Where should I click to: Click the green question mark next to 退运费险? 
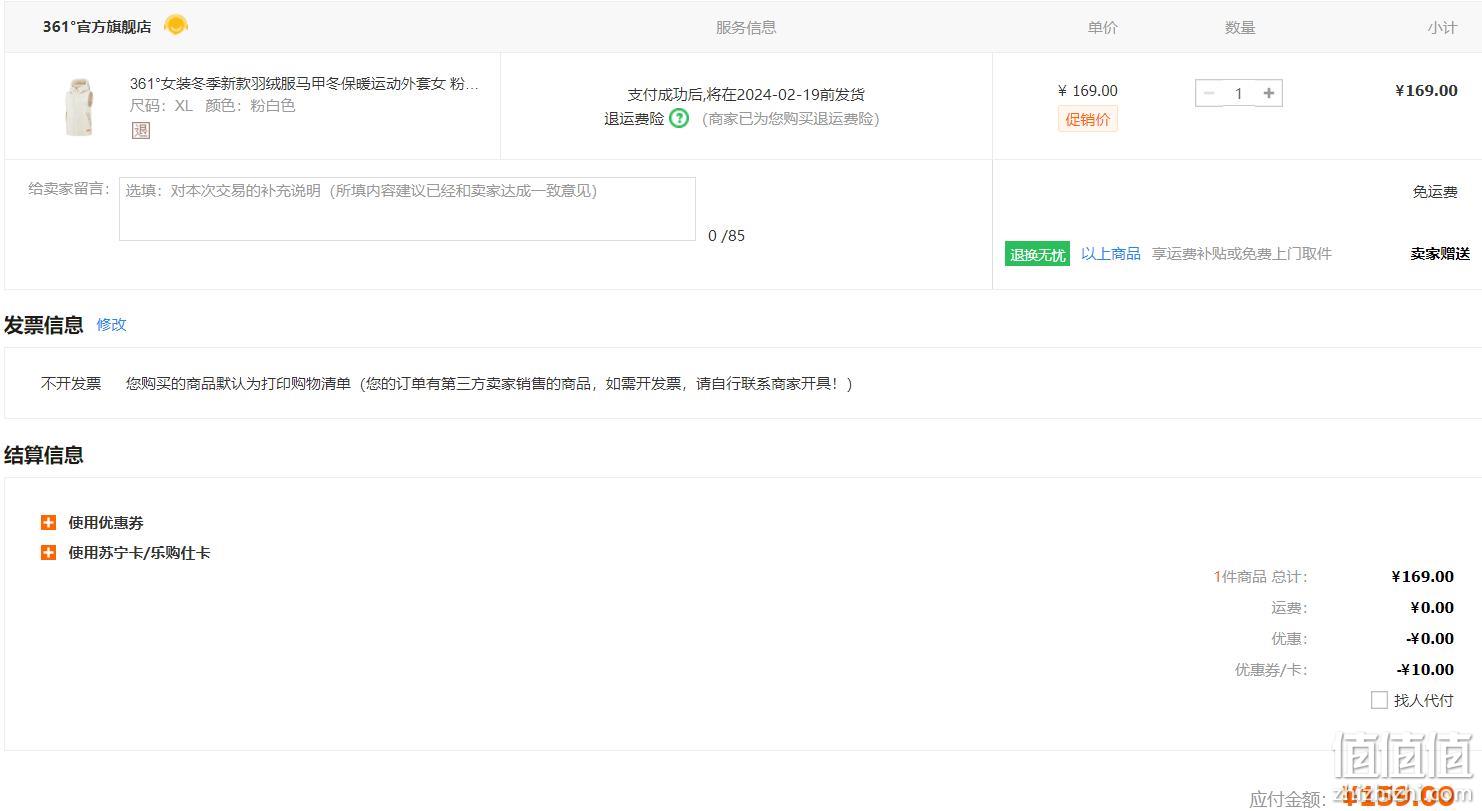click(679, 118)
